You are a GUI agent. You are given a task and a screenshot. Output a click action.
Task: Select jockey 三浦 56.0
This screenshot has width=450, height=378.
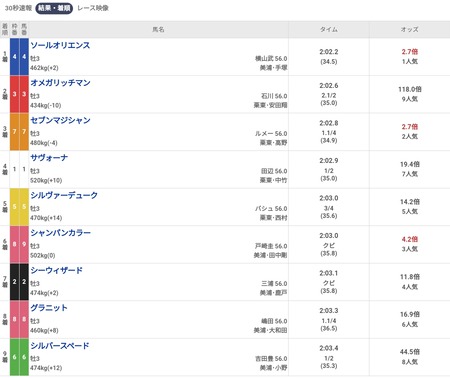coord(274,284)
